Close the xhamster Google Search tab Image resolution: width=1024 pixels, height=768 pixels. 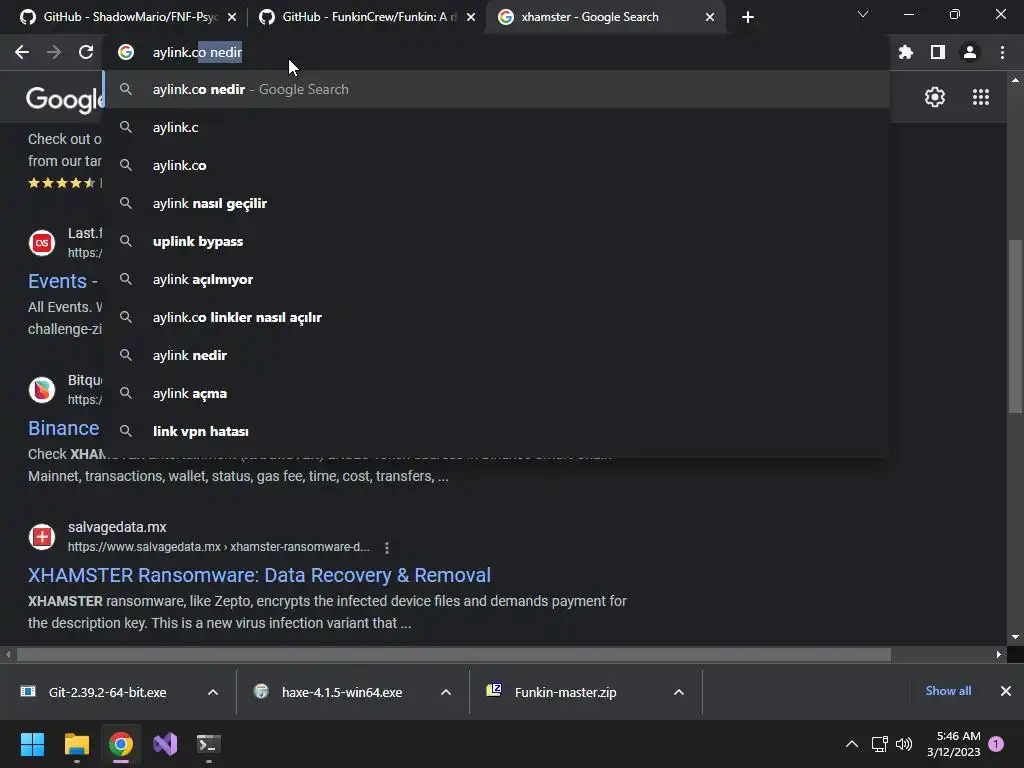[710, 17]
